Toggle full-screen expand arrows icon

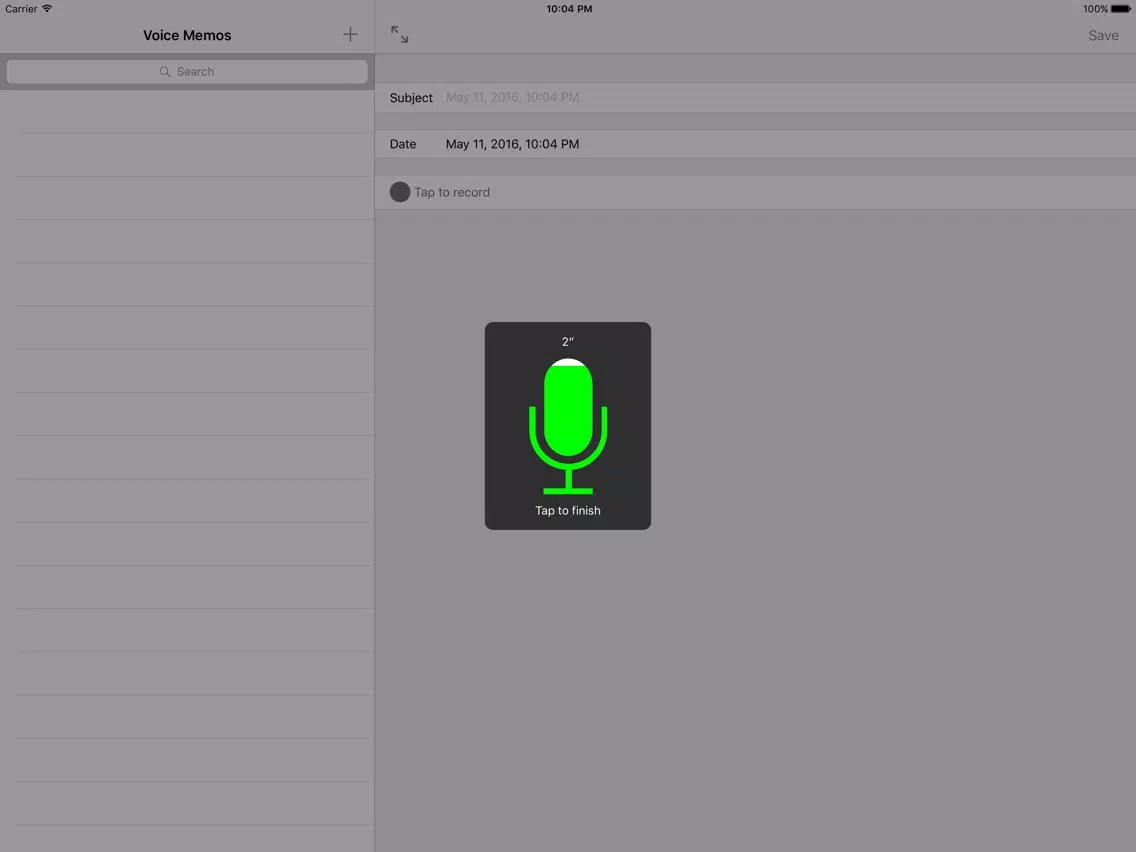pyautogui.click(x=399, y=34)
